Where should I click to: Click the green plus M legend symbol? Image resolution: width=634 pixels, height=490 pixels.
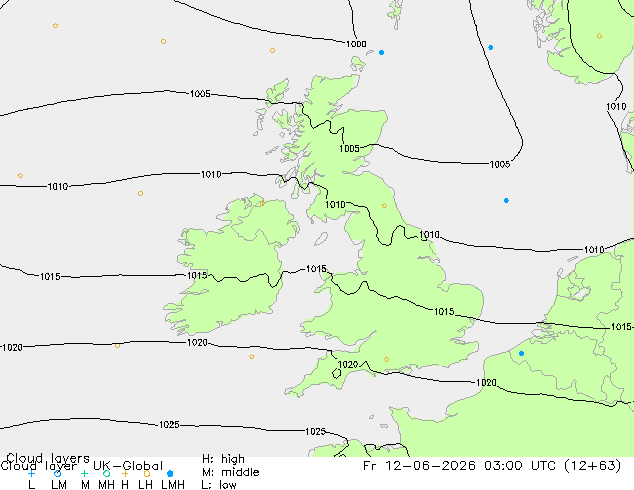tap(84, 473)
